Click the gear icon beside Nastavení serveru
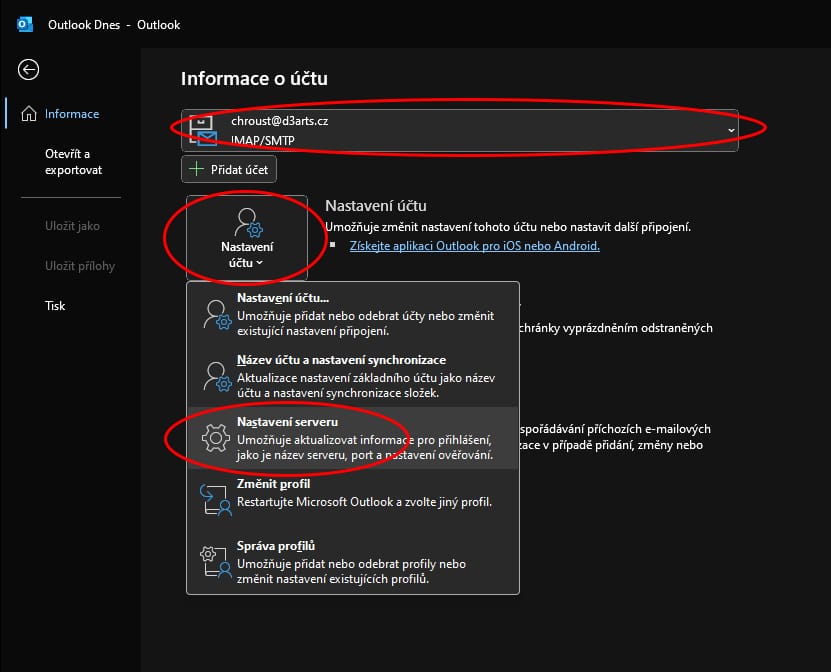This screenshot has height=672, width=831. [216, 438]
